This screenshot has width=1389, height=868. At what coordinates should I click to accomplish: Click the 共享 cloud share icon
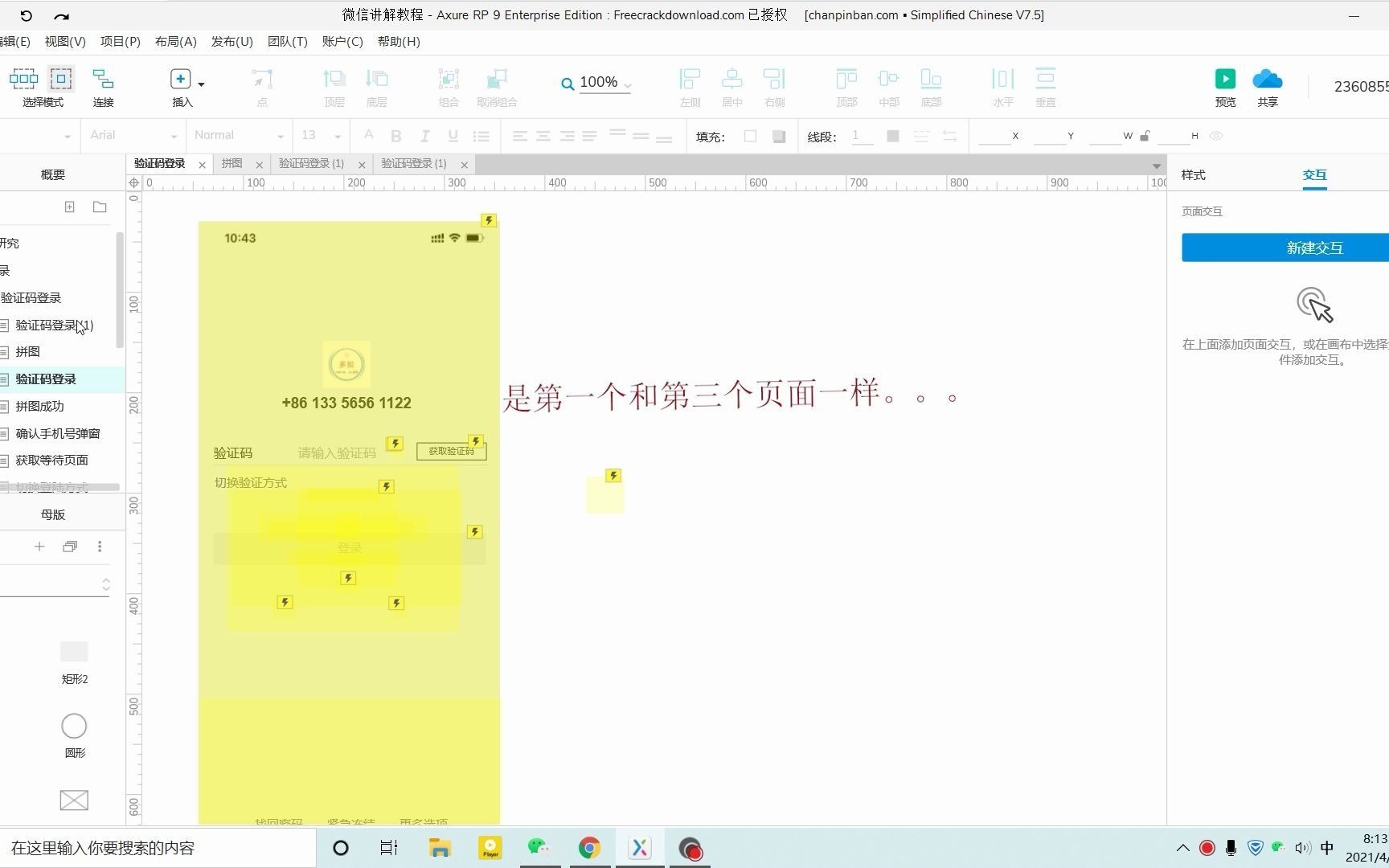click(x=1268, y=79)
